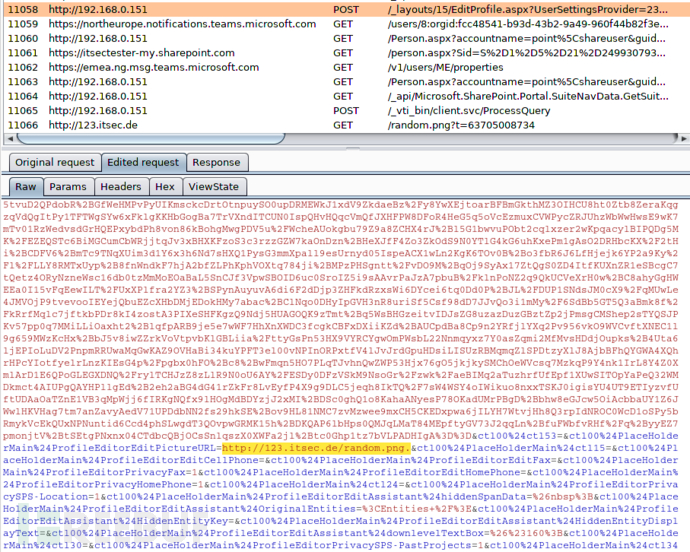Open the Edited request tab
Viewport: 690px width, 552px height.
pos(143,163)
